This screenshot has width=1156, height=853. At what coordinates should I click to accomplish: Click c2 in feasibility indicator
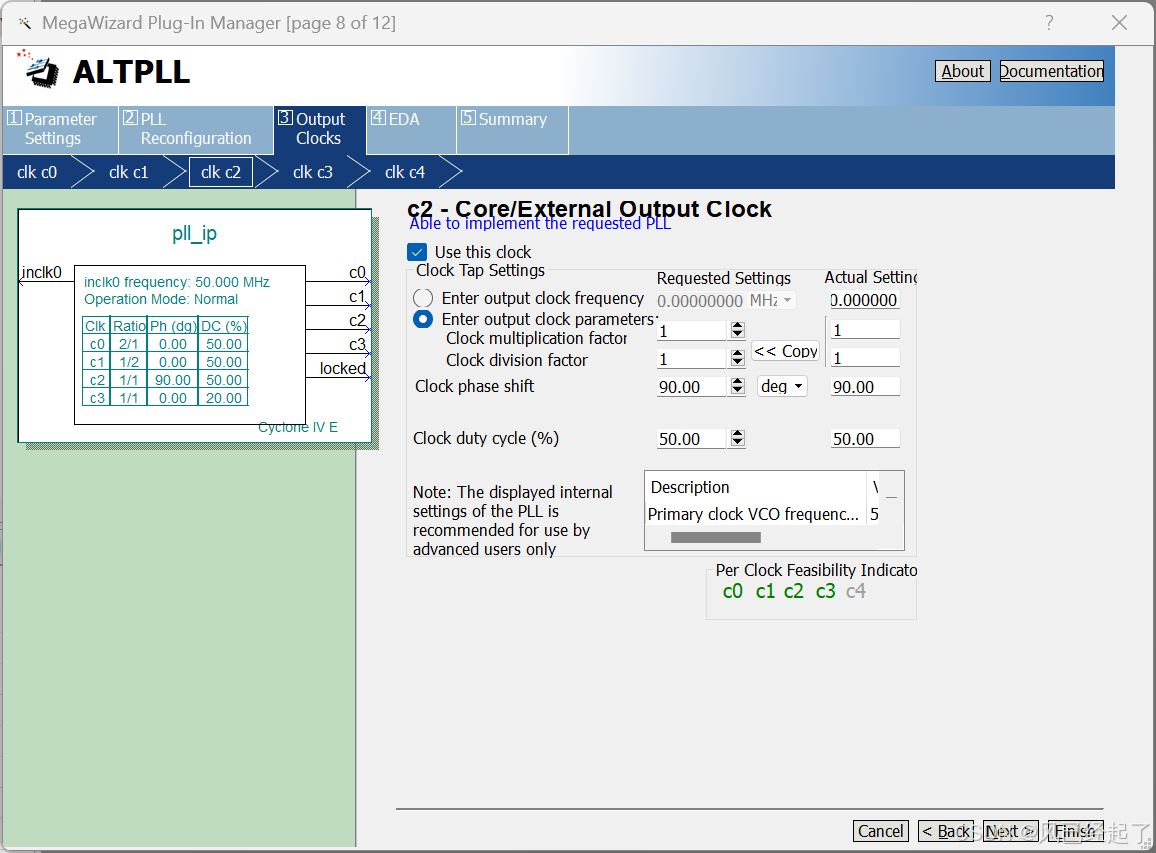point(794,591)
